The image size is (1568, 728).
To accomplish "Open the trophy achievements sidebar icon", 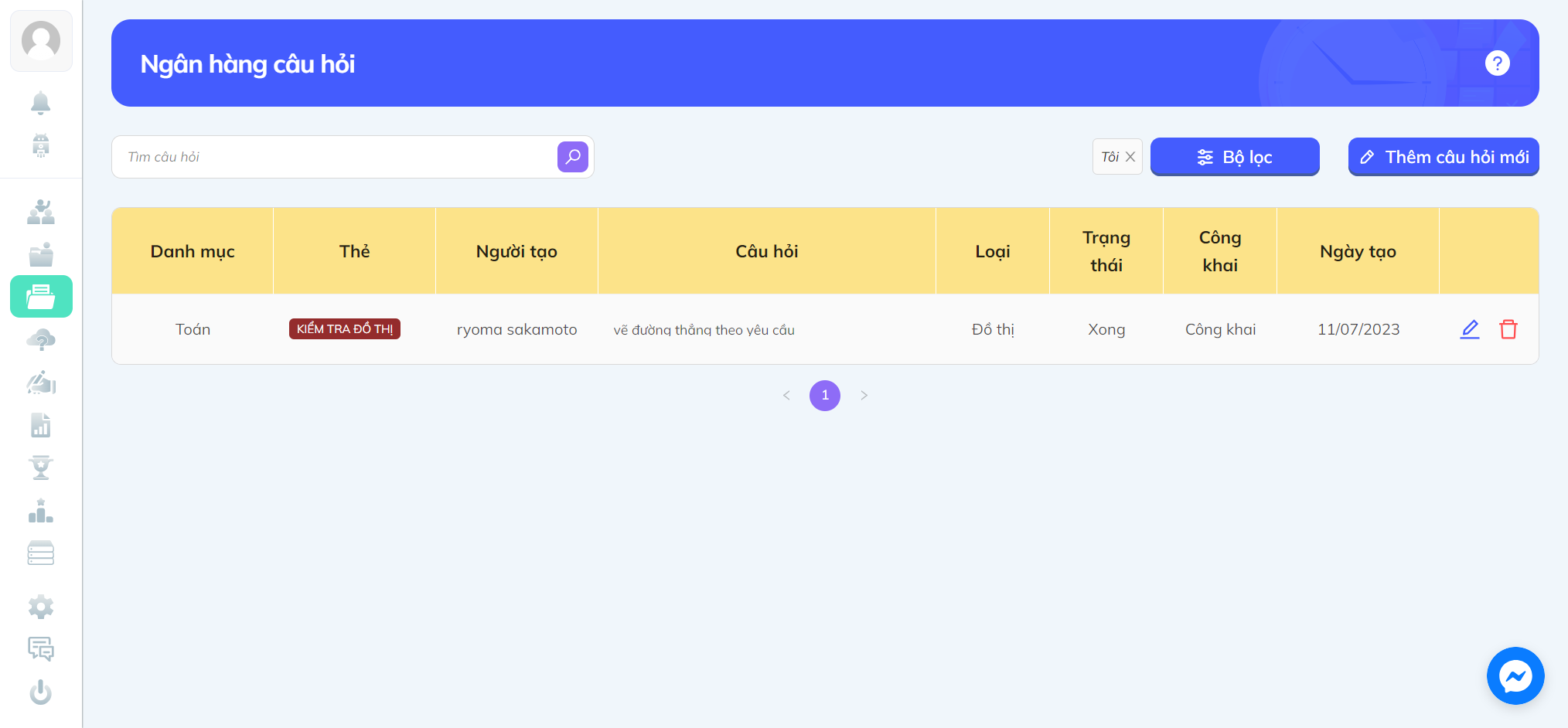I will tap(41, 468).
